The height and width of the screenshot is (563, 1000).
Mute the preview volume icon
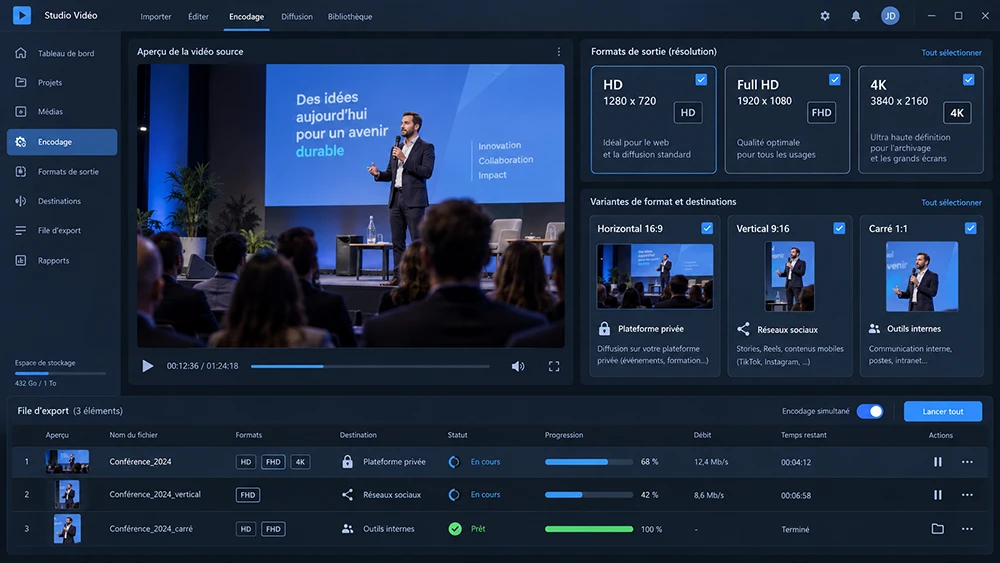click(518, 366)
